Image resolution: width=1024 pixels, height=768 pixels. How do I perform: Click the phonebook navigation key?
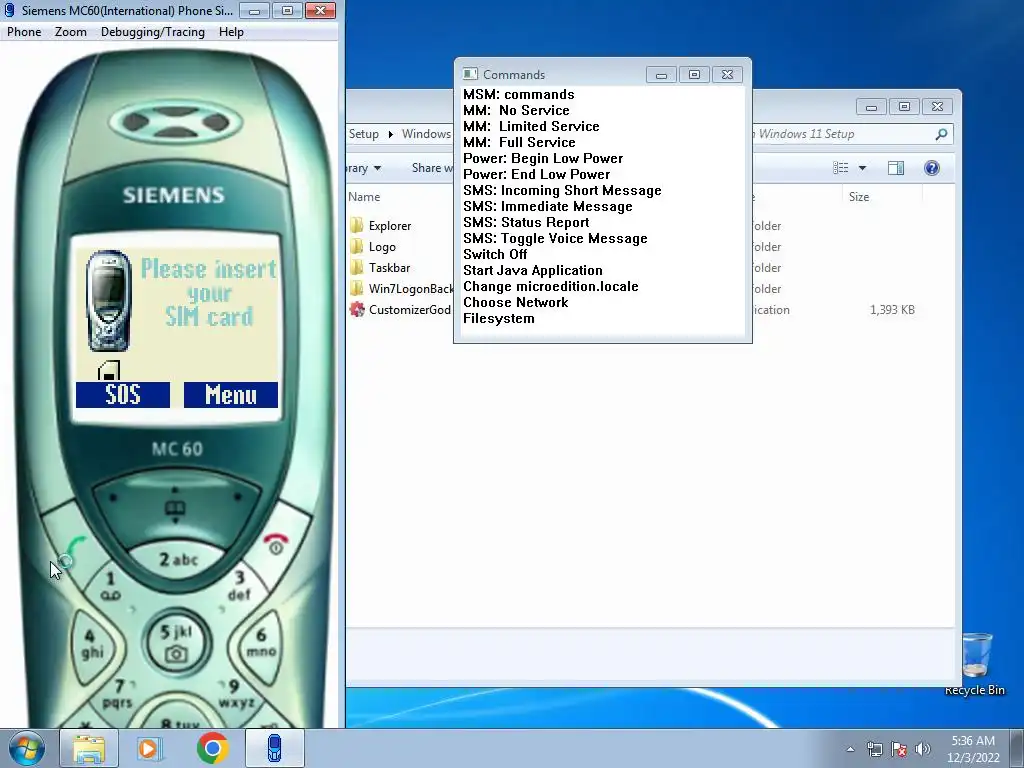tap(175, 507)
